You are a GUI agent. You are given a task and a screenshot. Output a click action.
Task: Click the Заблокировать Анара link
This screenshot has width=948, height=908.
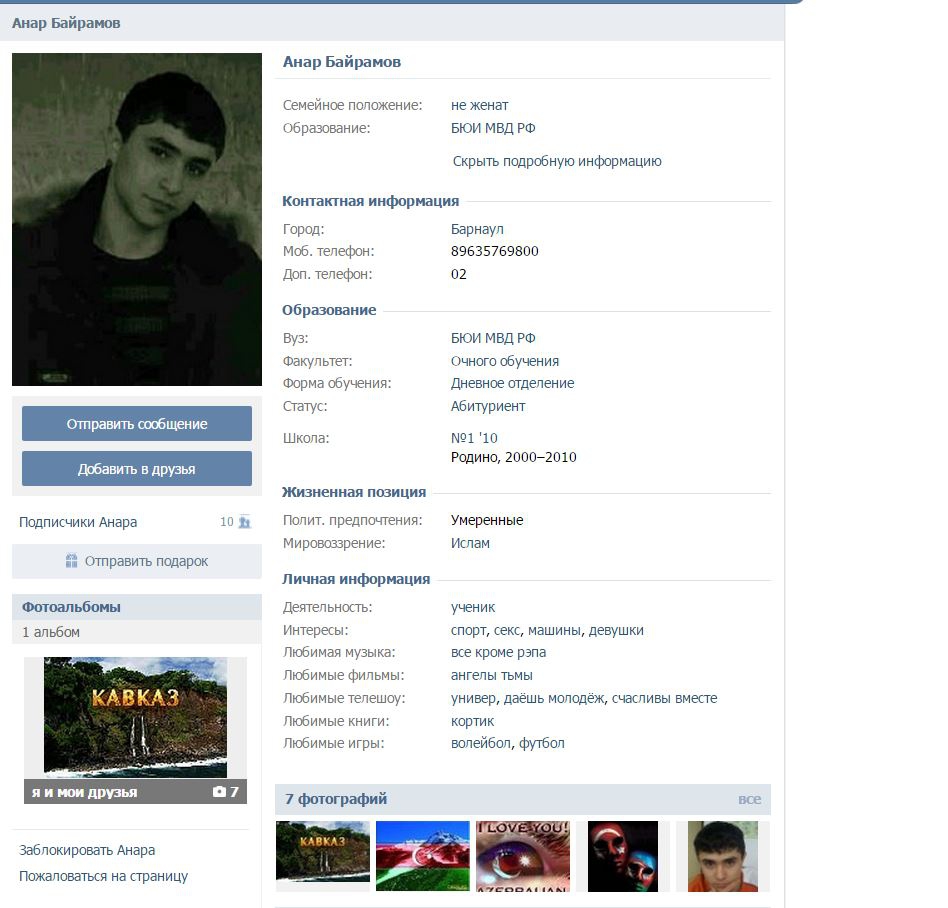click(87, 850)
